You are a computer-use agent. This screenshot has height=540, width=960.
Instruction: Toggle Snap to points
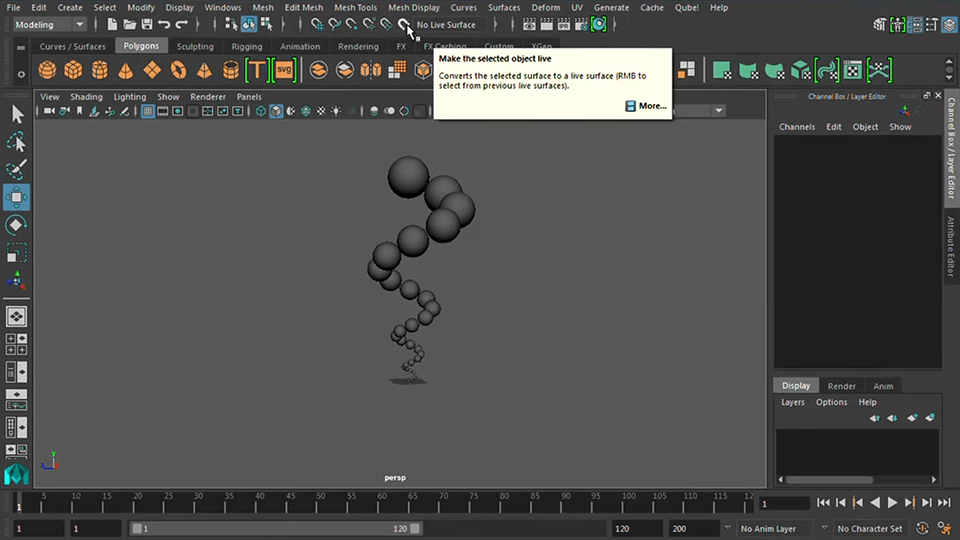351,24
